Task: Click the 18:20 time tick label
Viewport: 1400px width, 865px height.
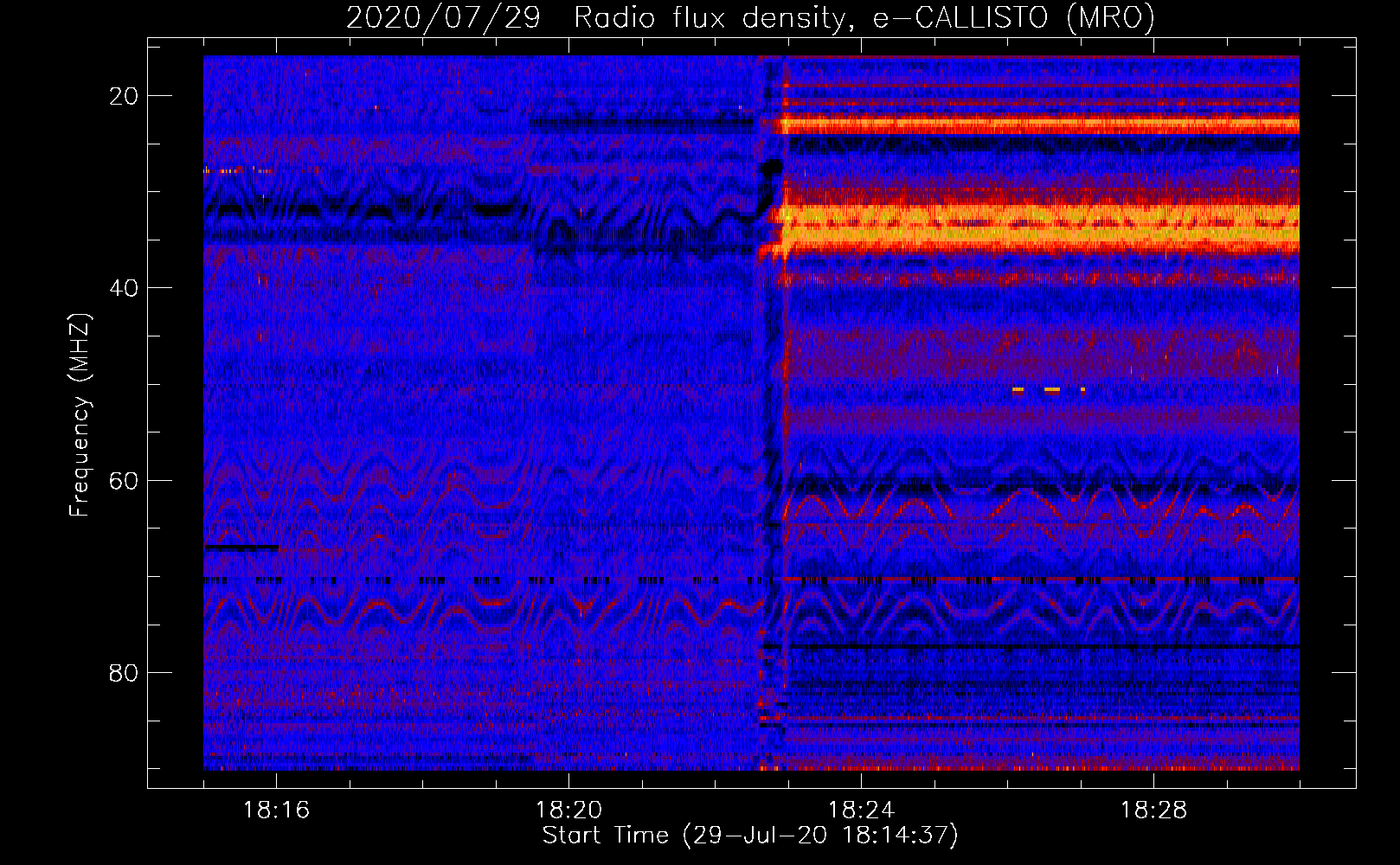Action: [x=568, y=811]
